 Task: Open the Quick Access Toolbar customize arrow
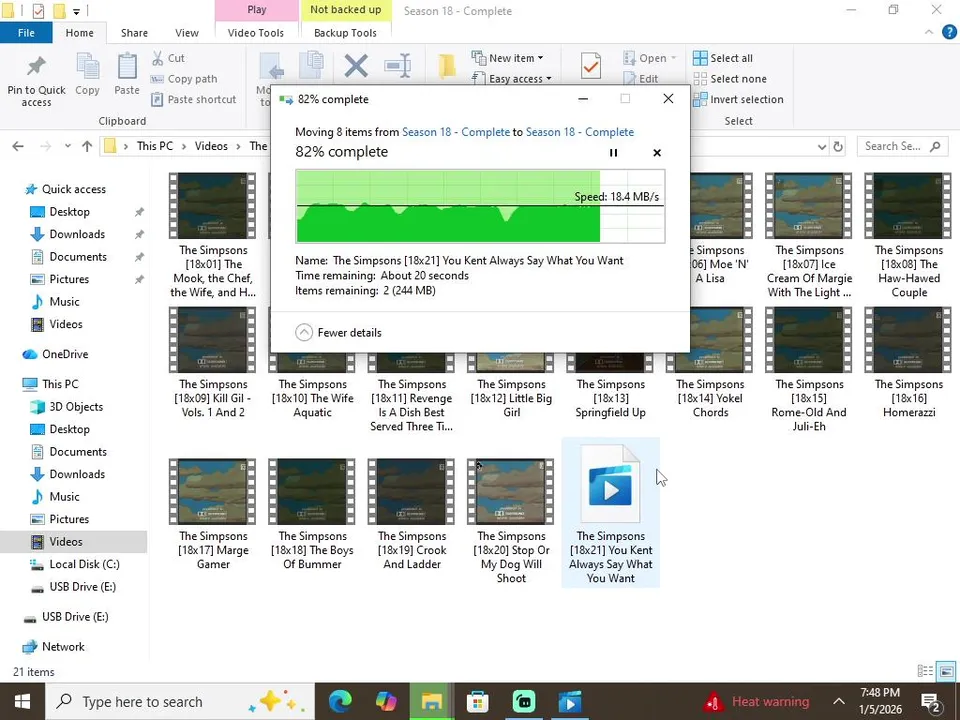(77, 11)
